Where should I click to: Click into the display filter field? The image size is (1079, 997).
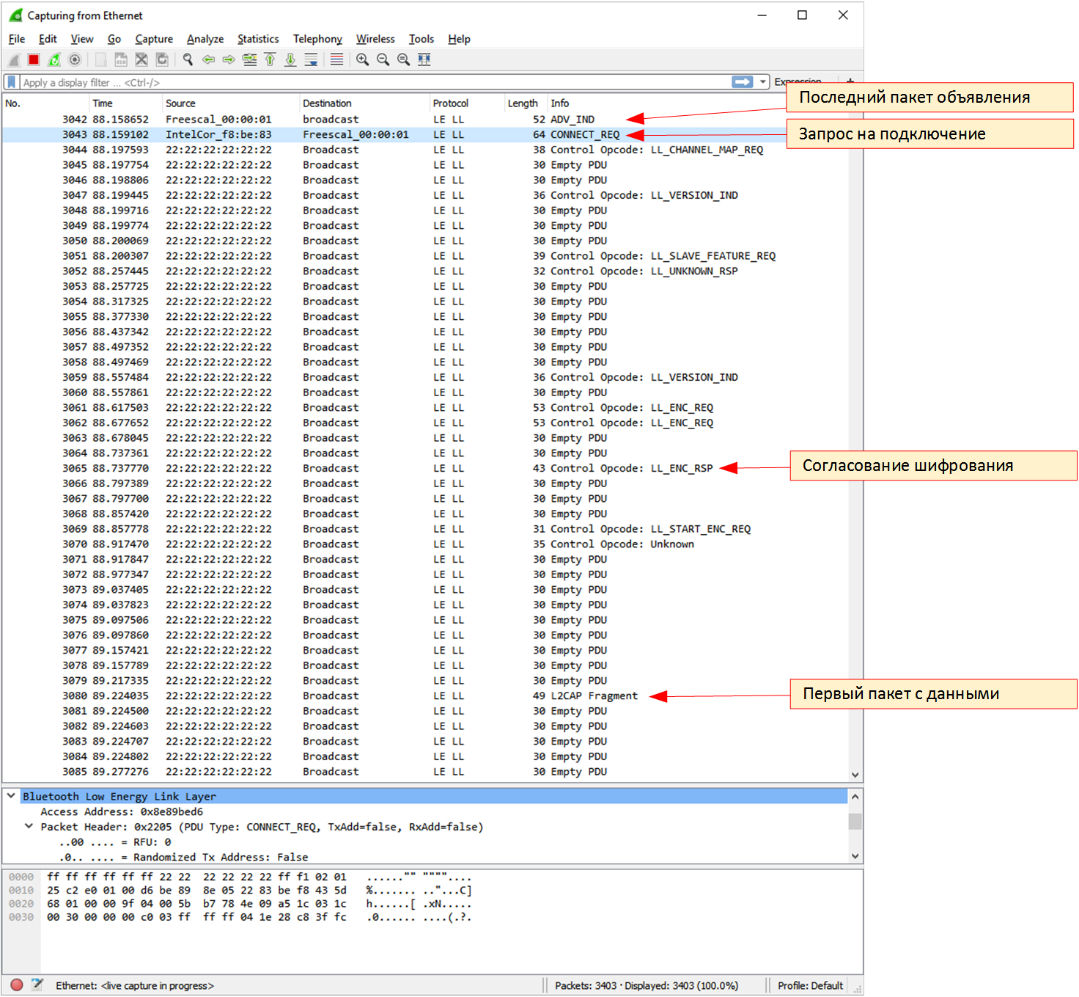point(375,83)
